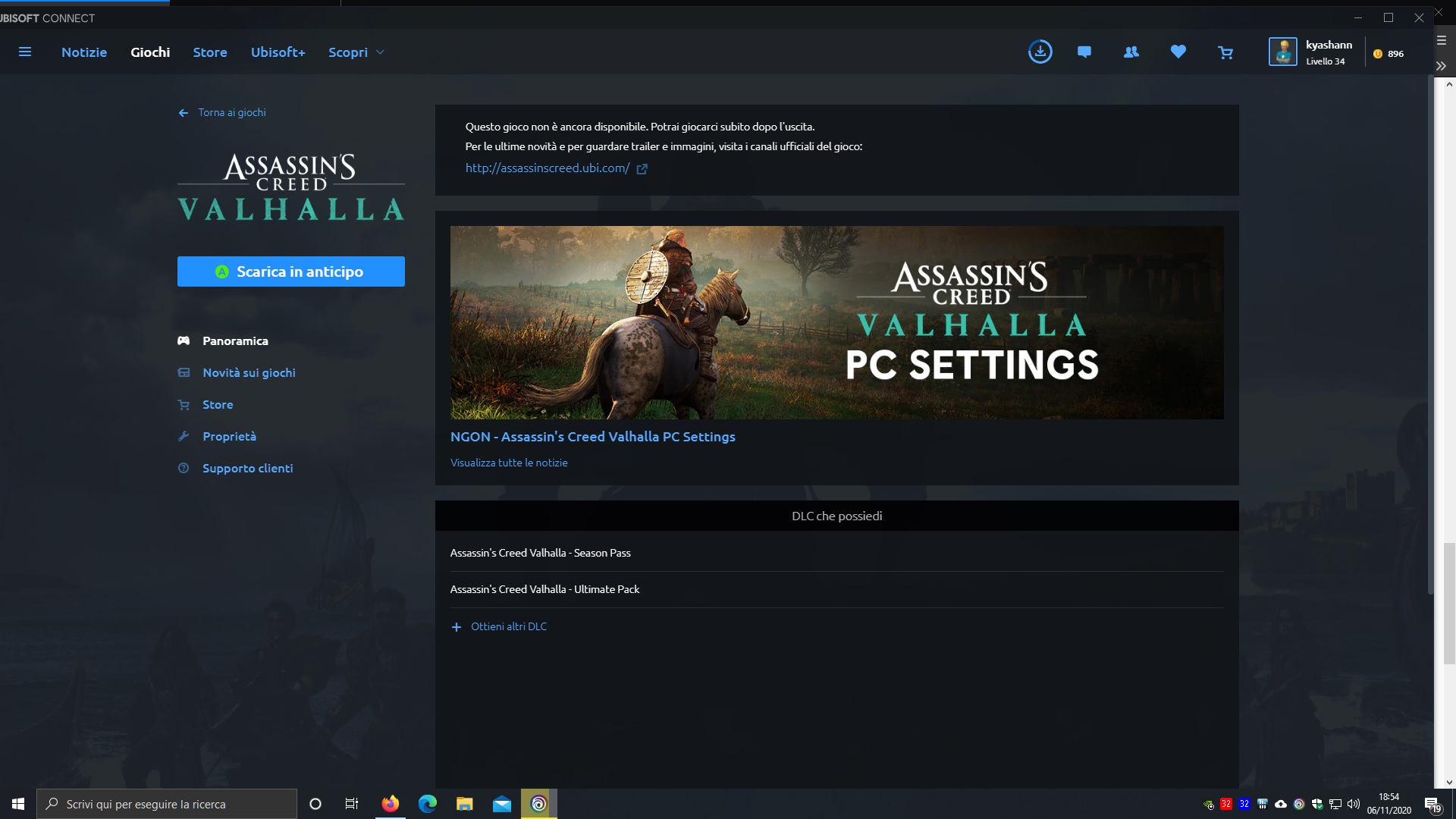This screenshot has height=819, width=1456.
Task: Open the wishlist heart icon
Action: [x=1178, y=52]
